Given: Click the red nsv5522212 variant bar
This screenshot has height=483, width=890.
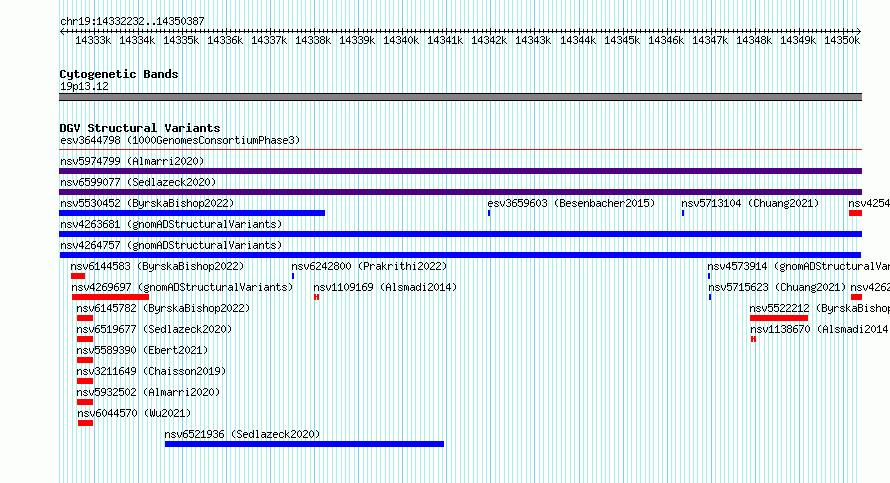Looking at the screenshot, I should [x=779, y=318].
